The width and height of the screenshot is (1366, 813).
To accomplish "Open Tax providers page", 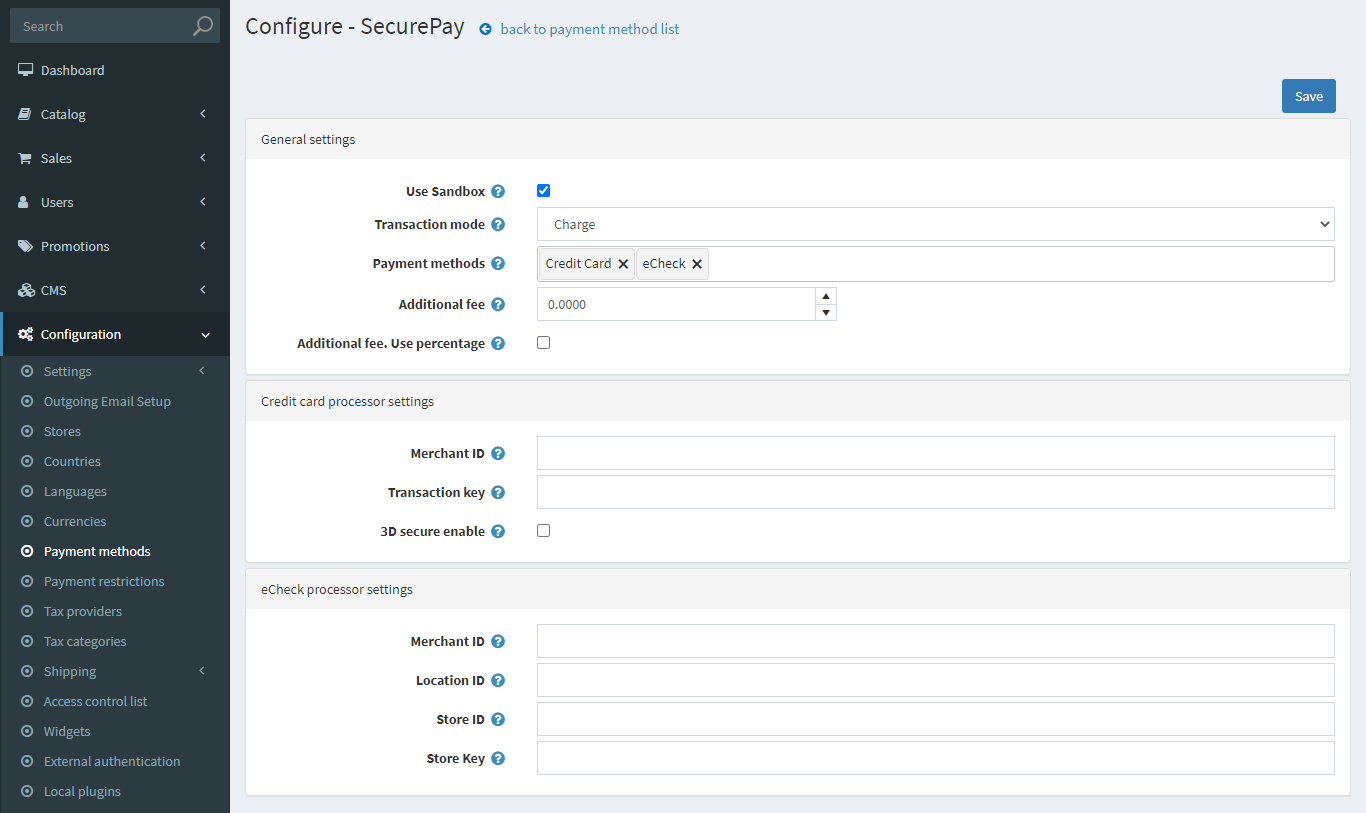I will [83, 611].
